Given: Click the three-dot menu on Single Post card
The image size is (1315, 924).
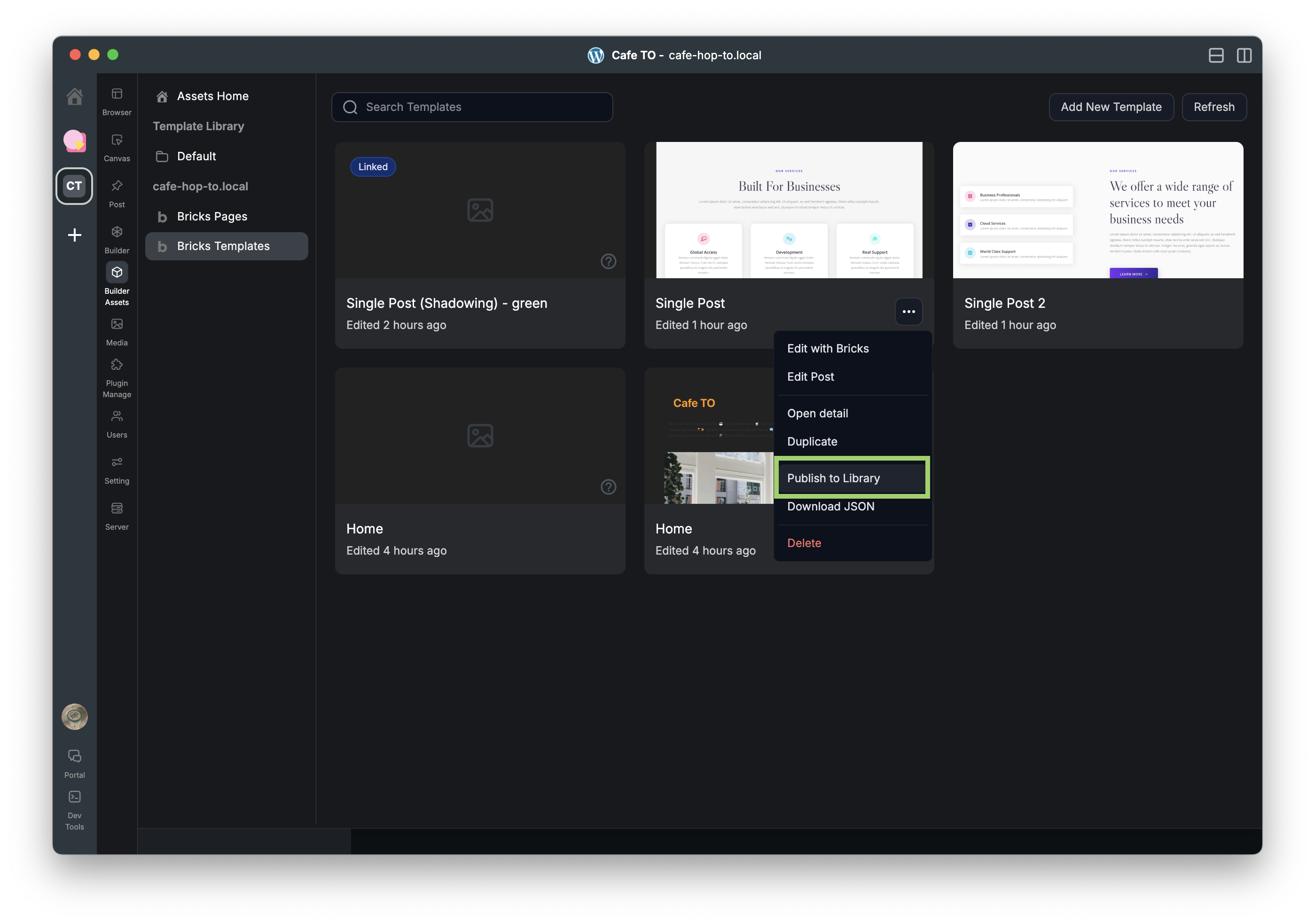Looking at the screenshot, I should pos(908,312).
